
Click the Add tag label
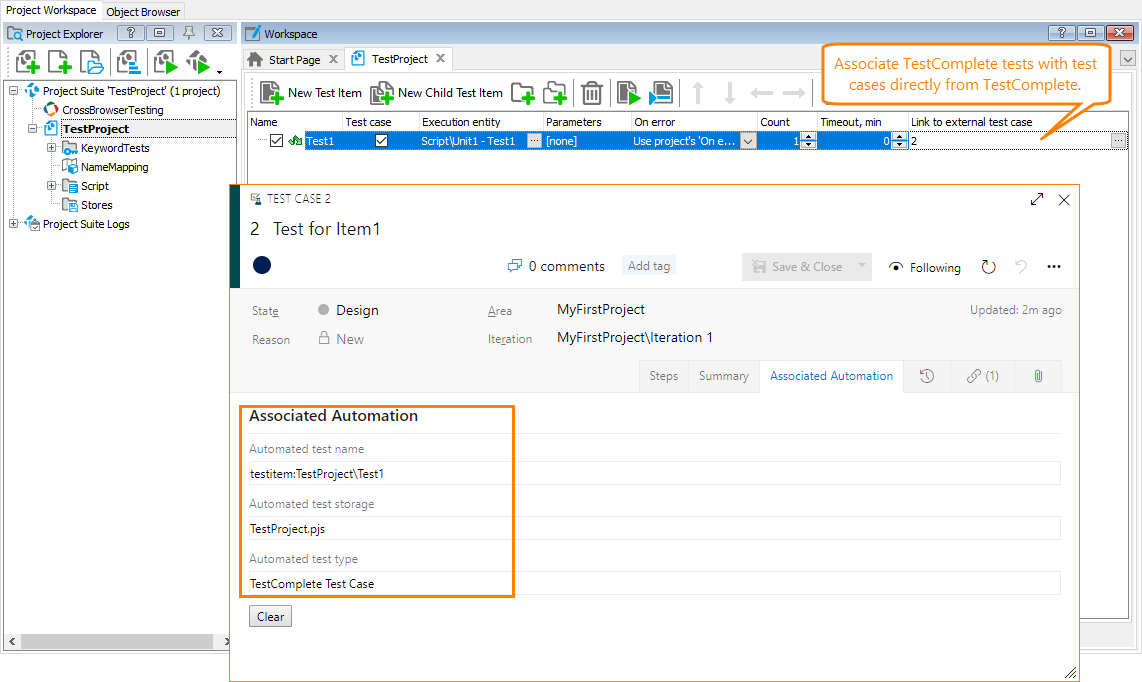point(648,266)
